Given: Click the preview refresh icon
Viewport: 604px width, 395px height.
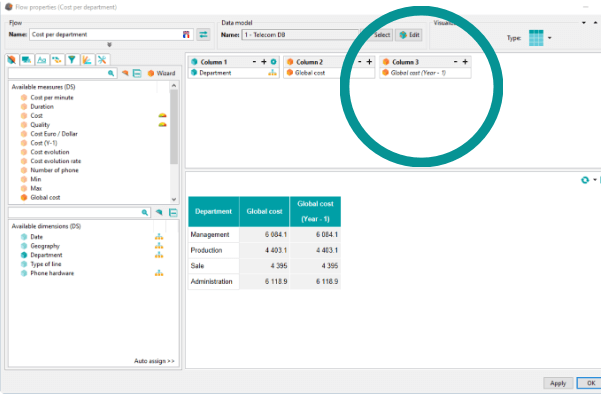Looking at the screenshot, I should 585,180.
